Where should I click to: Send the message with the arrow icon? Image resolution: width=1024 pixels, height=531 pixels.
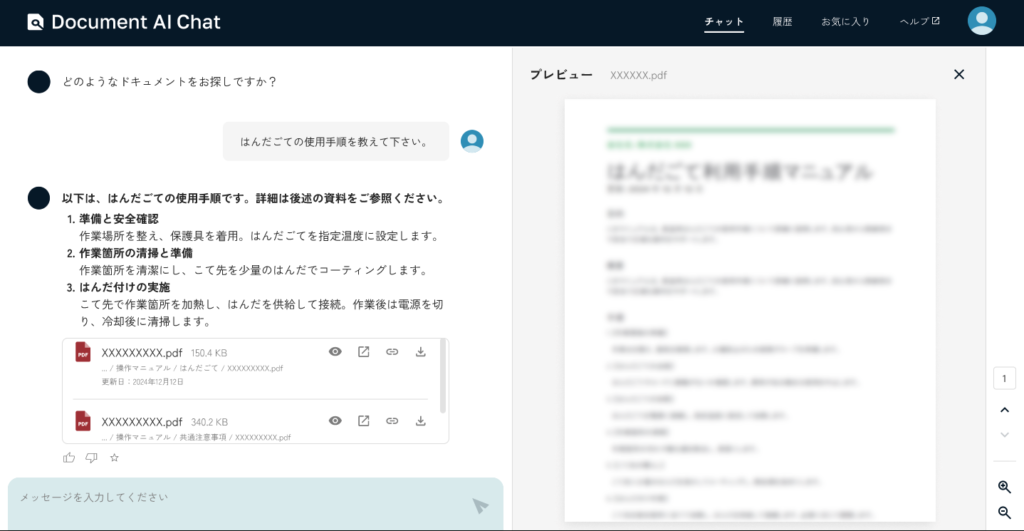(x=481, y=506)
